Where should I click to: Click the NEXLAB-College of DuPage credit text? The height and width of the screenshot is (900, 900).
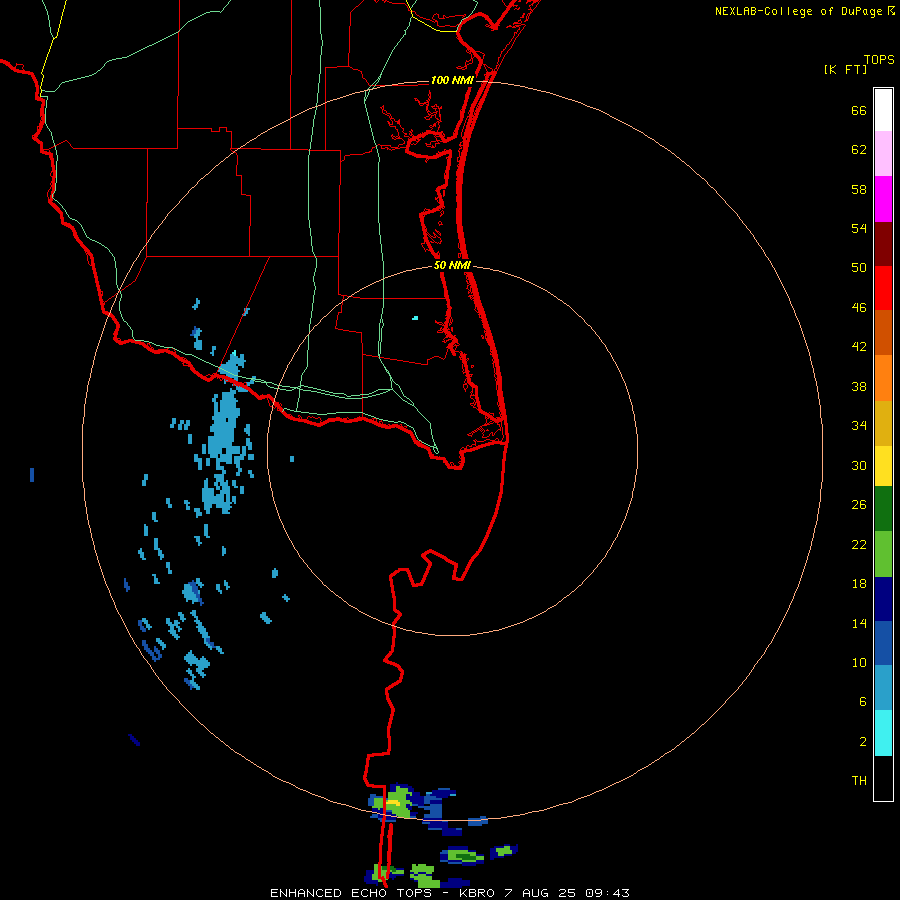(x=798, y=11)
